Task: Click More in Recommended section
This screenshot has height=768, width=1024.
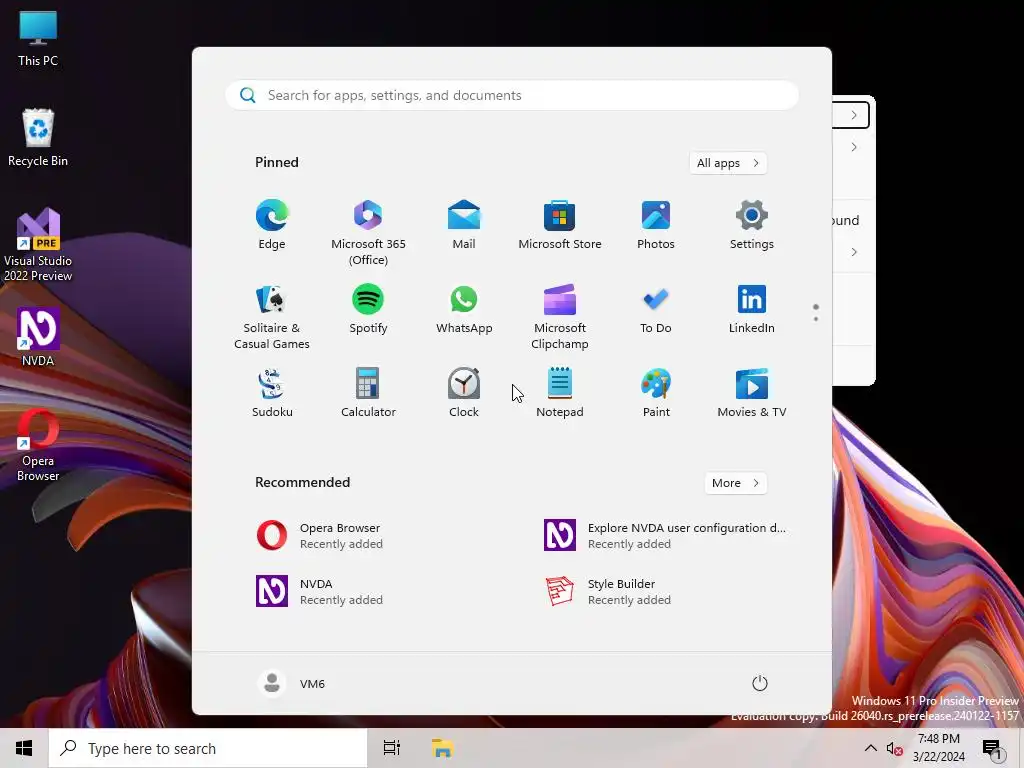Action: pos(736,483)
